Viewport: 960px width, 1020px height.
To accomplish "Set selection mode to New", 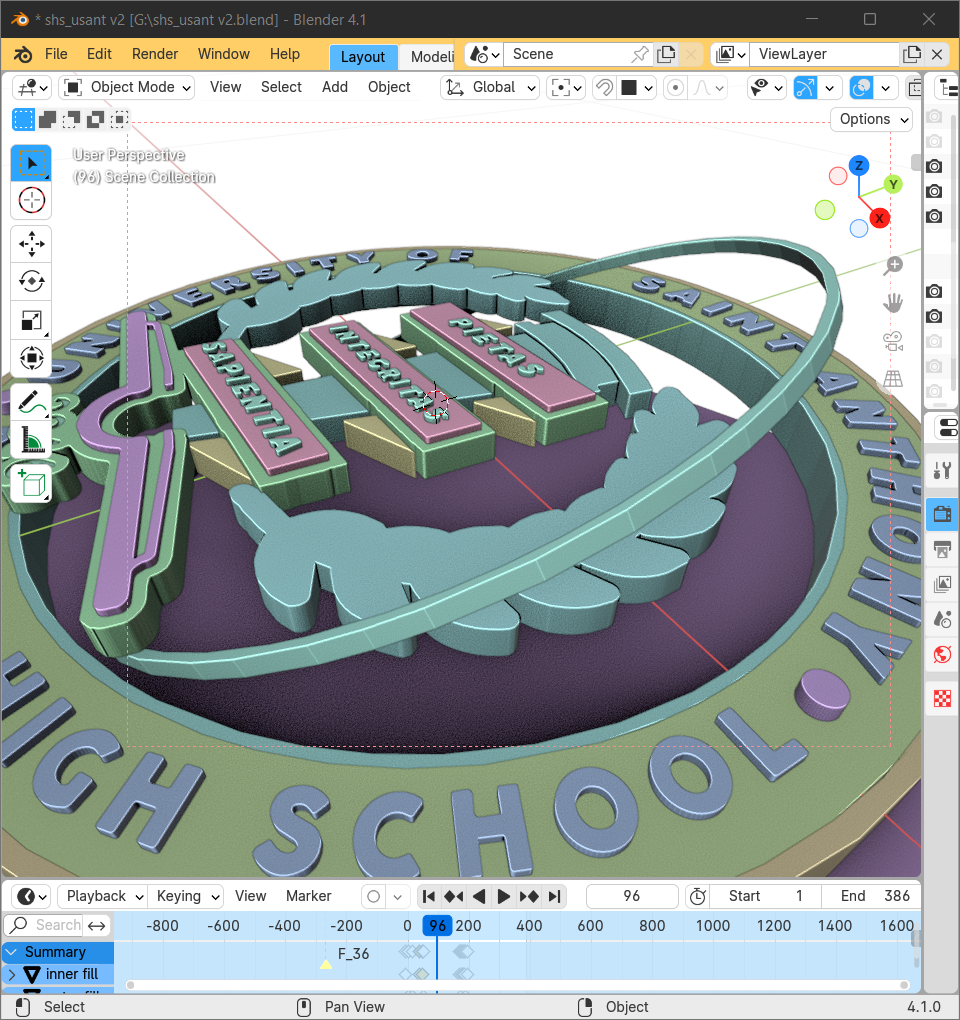I will pos(23,120).
